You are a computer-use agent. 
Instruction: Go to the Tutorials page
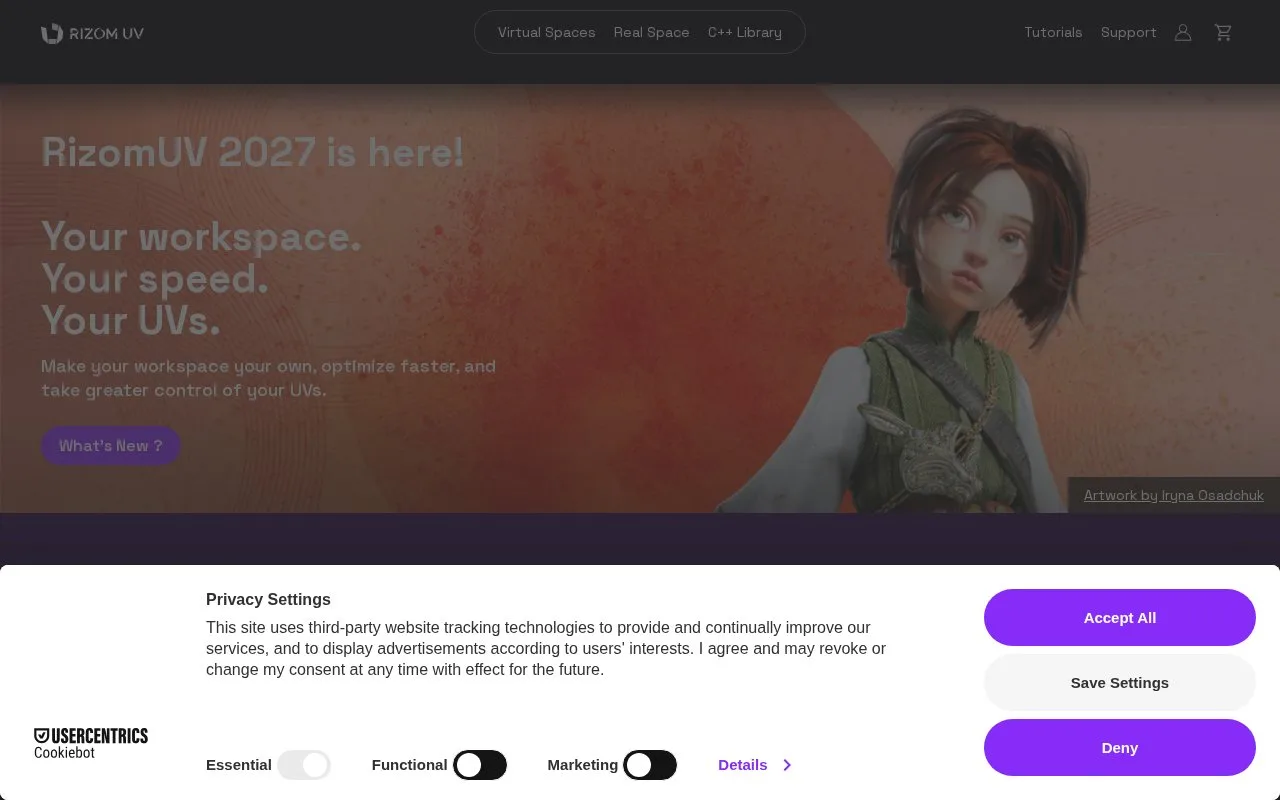[x=1053, y=32]
